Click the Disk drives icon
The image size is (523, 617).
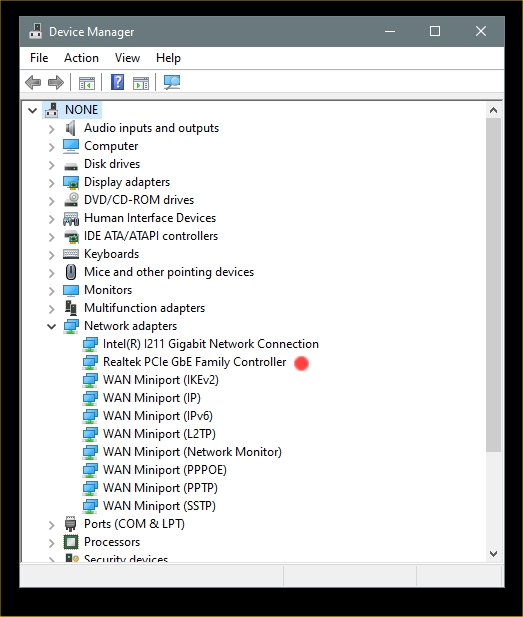click(x=71, y=166)
